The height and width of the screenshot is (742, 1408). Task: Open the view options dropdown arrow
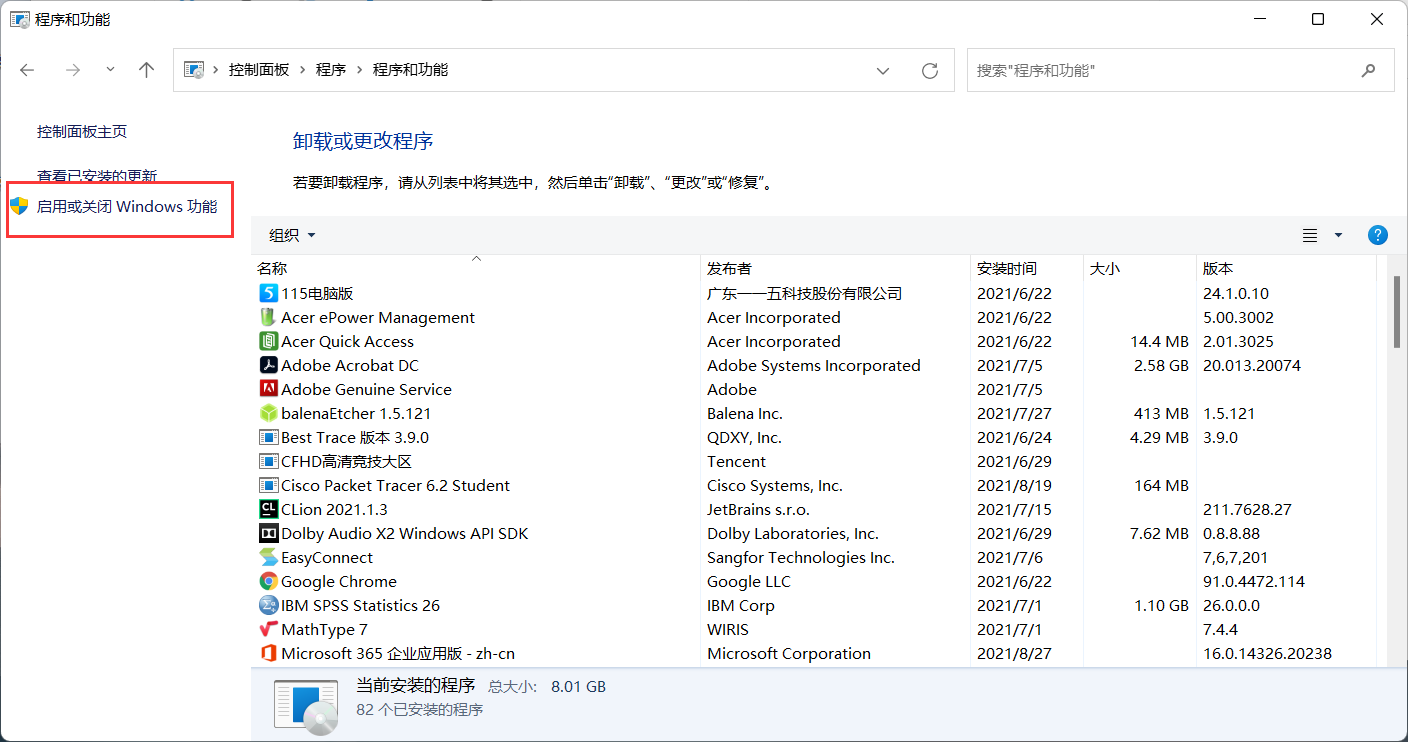[1338, 235]
